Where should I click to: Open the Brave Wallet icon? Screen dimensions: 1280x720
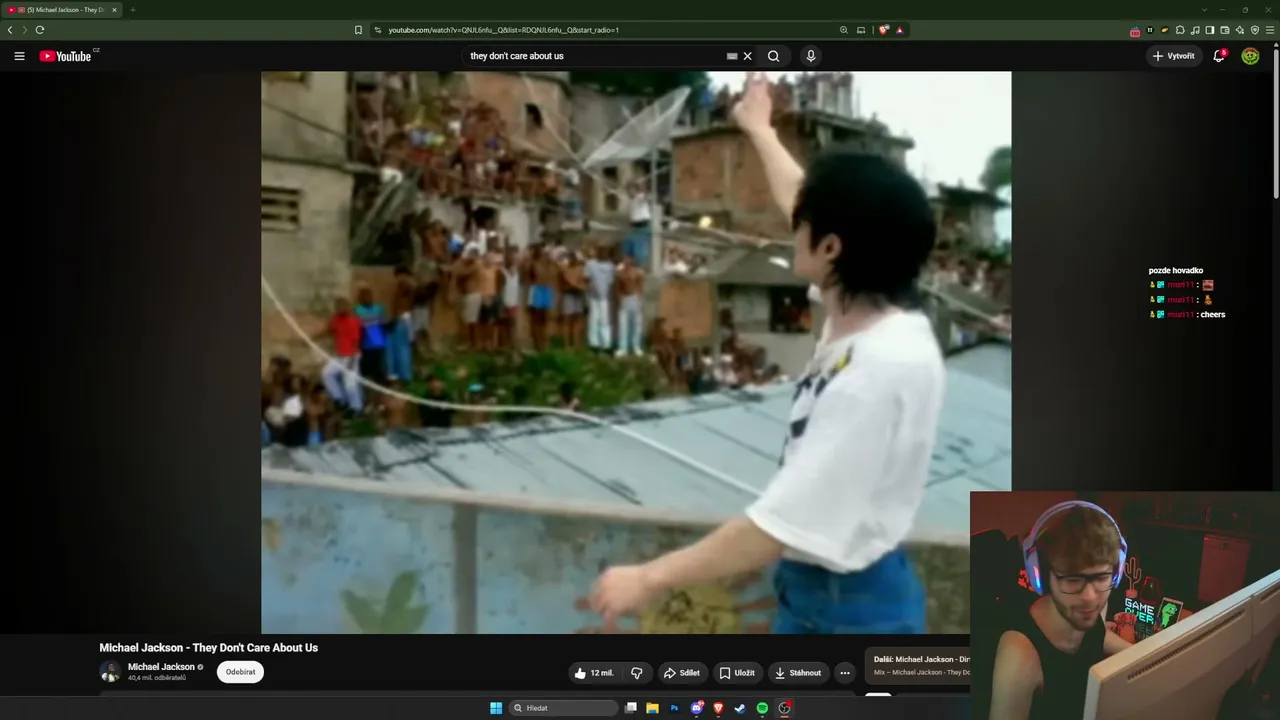coord(1225,30)
